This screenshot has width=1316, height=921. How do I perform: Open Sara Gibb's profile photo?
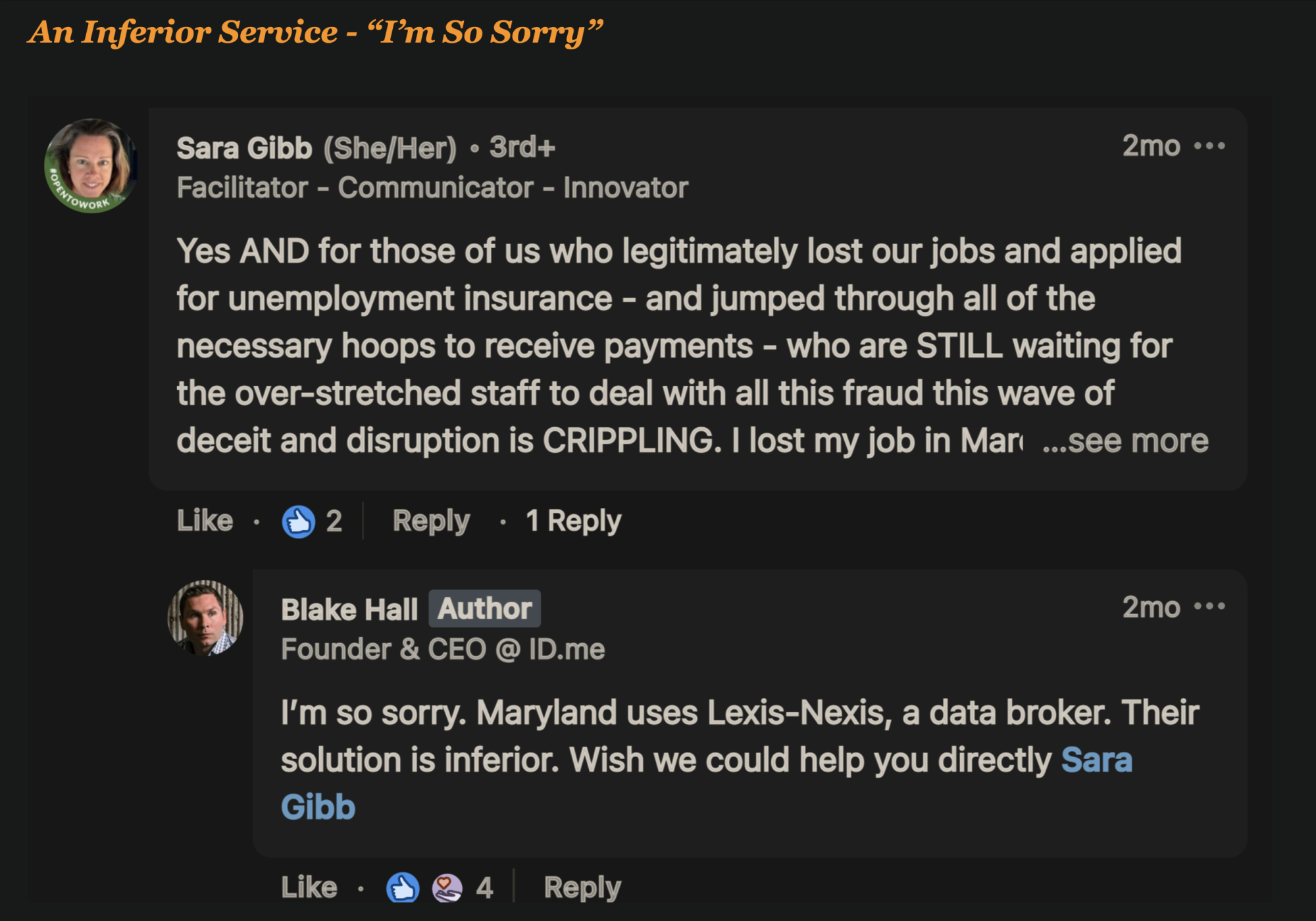(x=91, y=166)
